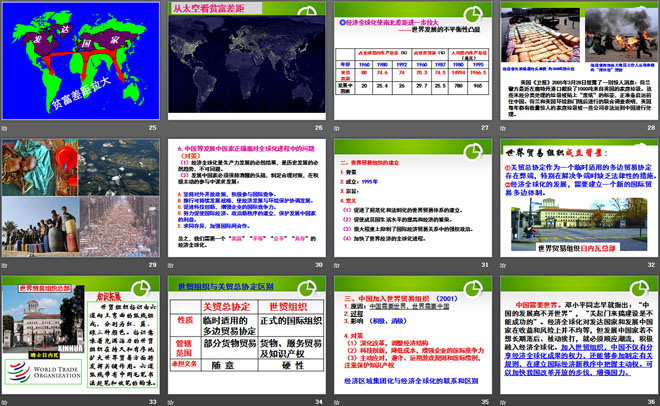
Task: Click the animation star icon under slide 34
Action: tap(171, 402)
